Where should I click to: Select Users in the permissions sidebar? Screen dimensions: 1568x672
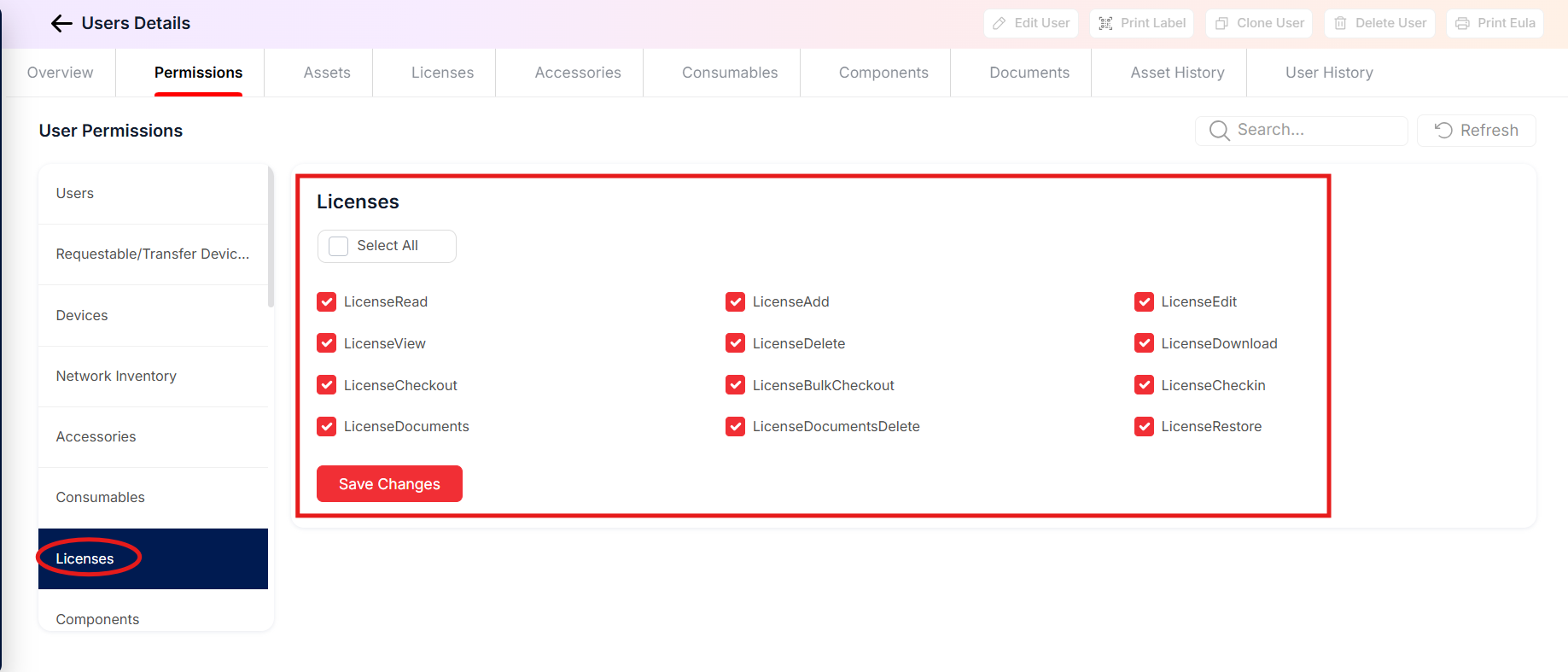(153, 194)
